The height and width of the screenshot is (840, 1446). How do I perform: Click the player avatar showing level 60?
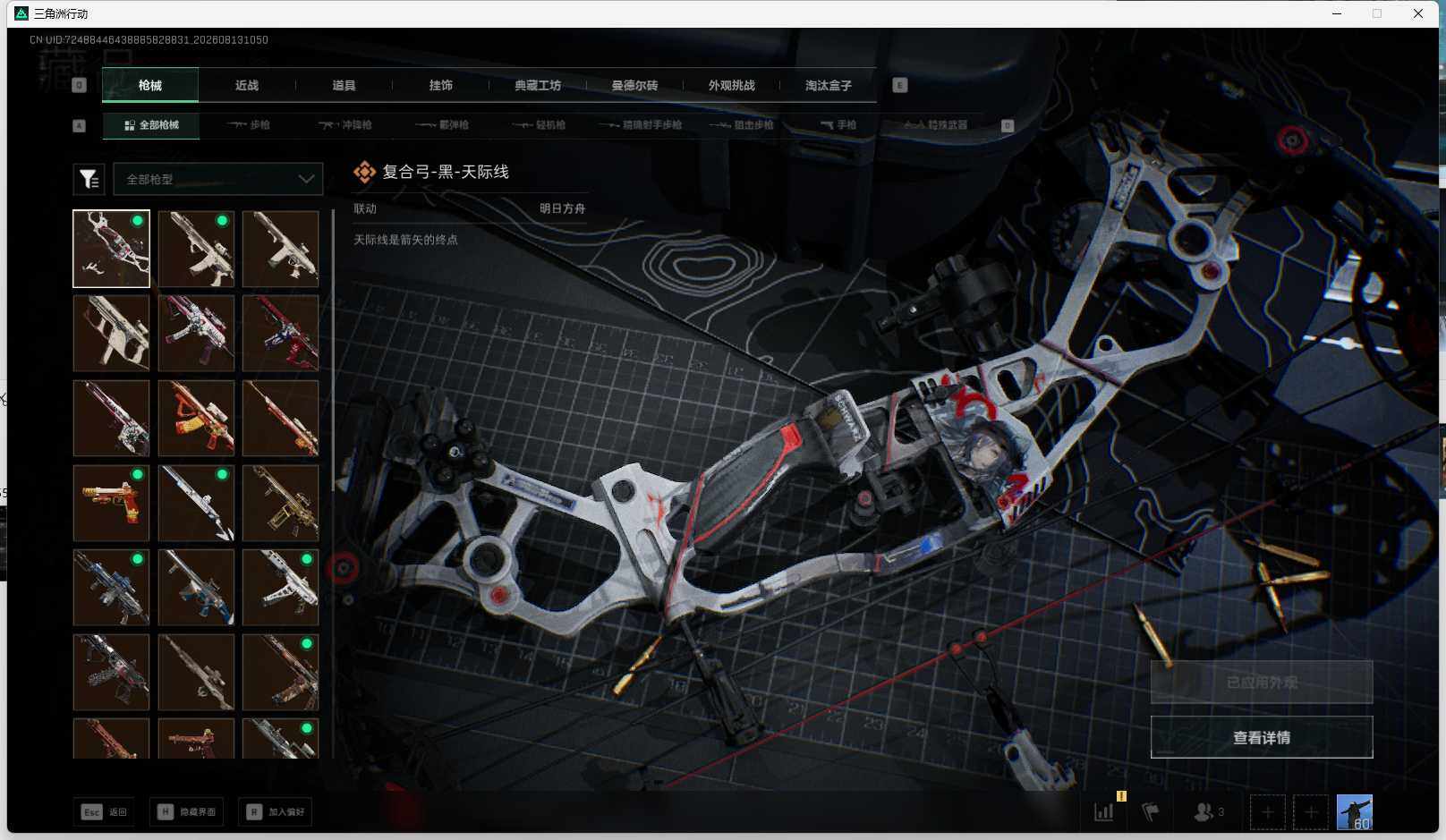(1354, 812)
